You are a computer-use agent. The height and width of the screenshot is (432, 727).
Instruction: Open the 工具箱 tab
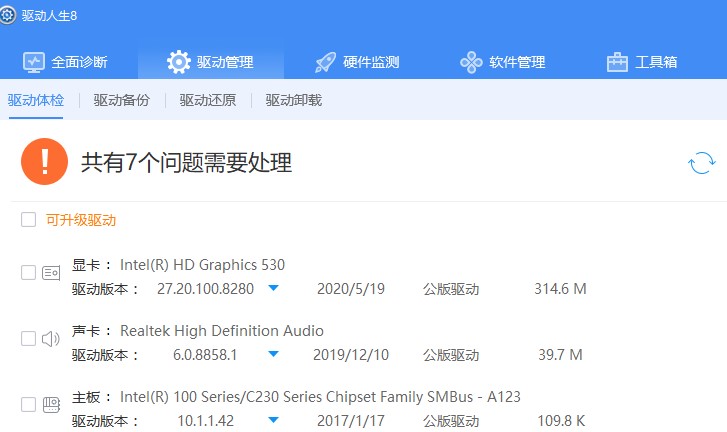point(642,62)
